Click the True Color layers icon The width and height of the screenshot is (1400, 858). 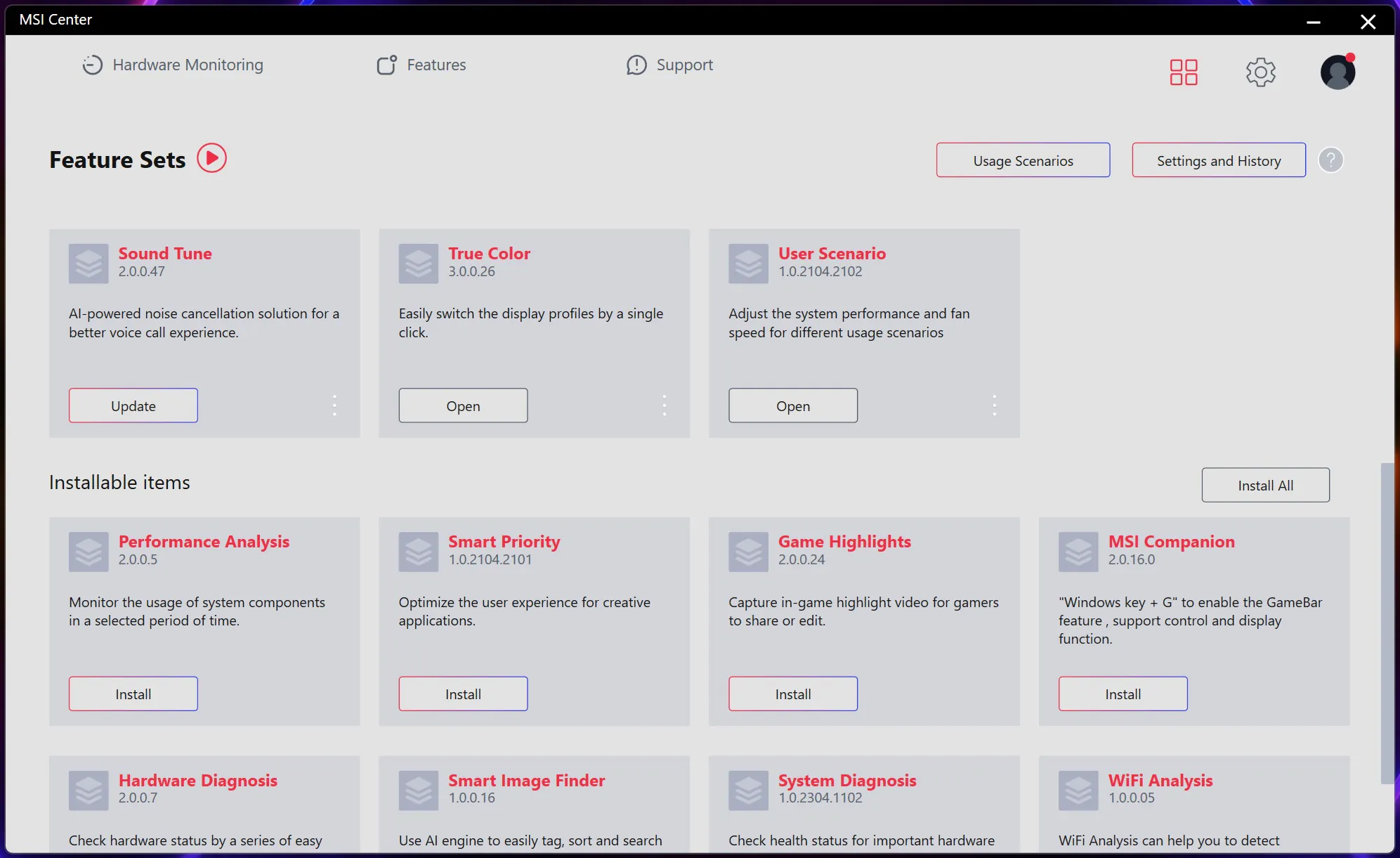(x=419, y=264)
